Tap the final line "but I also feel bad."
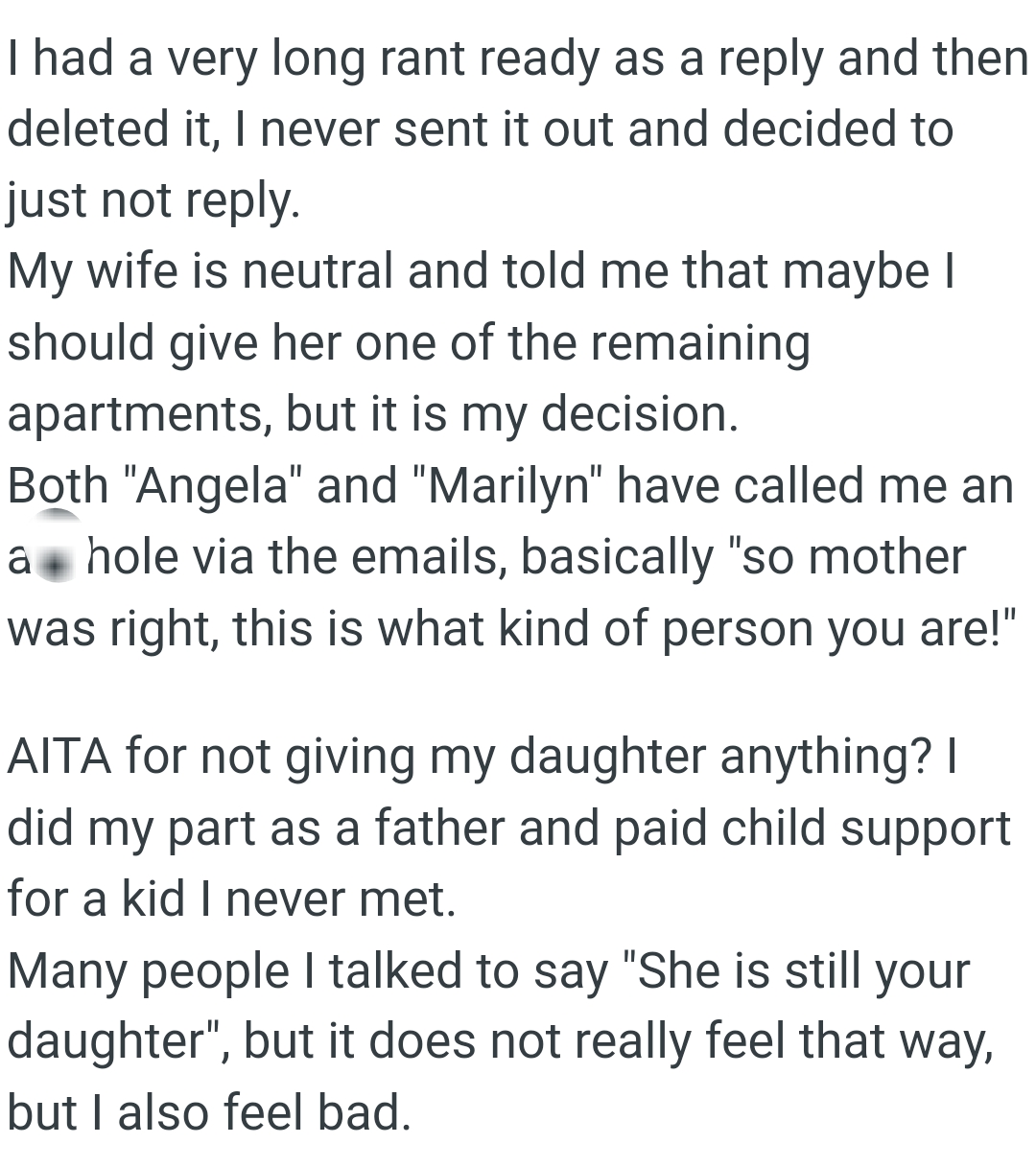 209,1113
